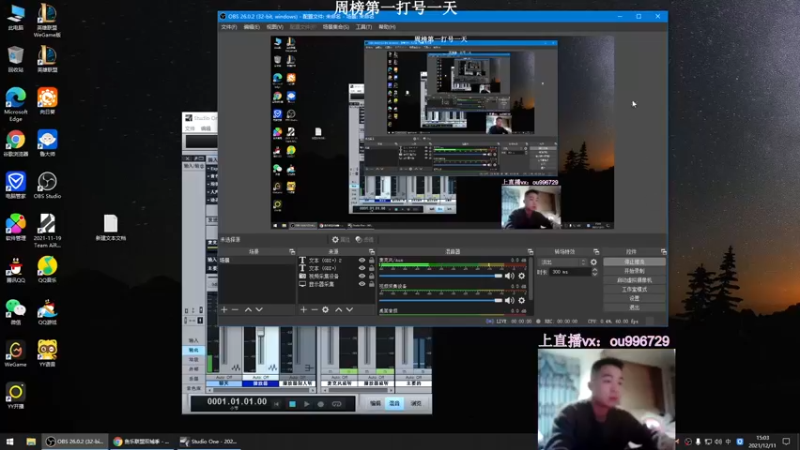This screenshot has width=800, height=450.
Task: Toggle visibility of 文本 (GDI+) 2 source
Action: [x=362, y=260]
